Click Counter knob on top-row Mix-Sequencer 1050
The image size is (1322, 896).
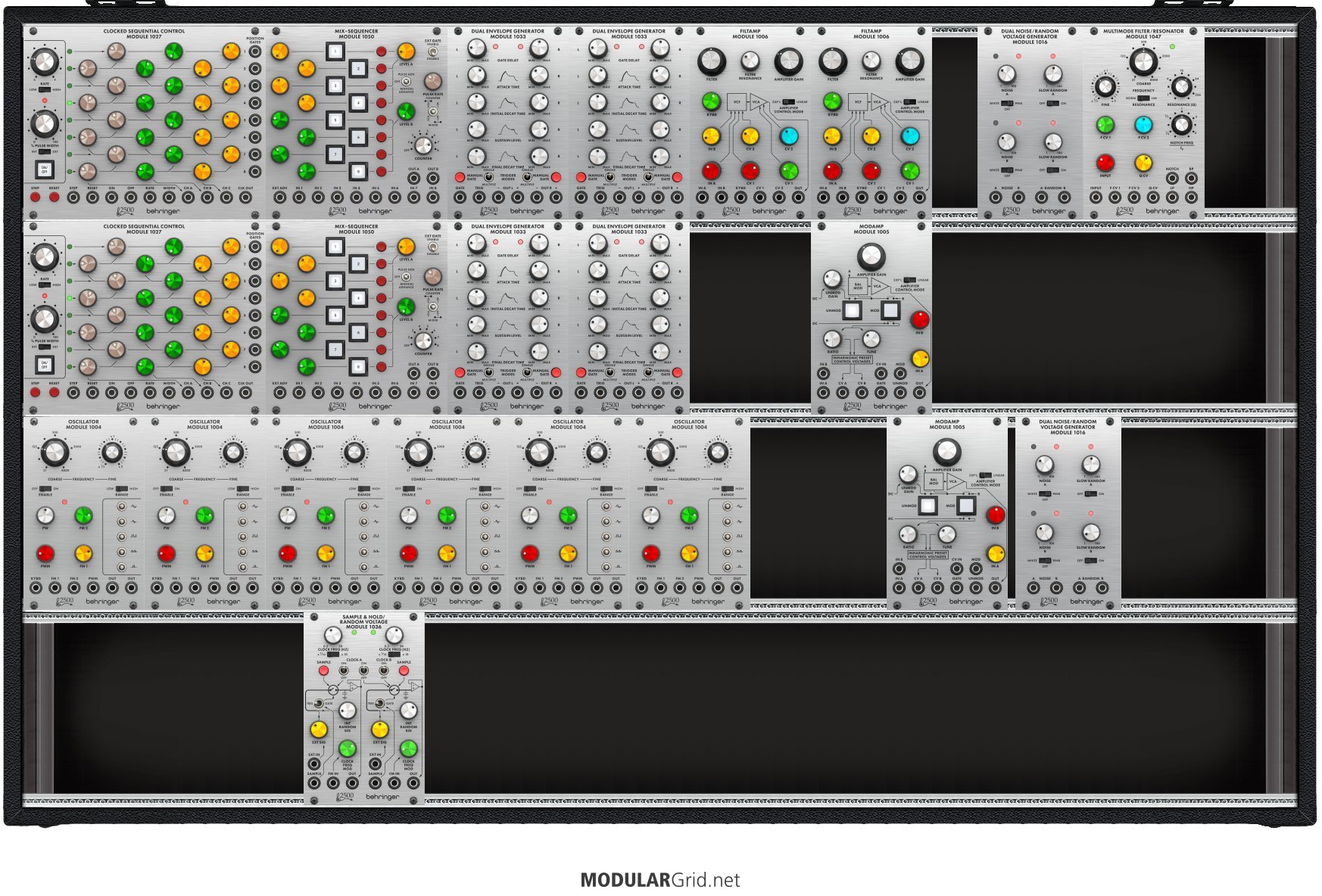(x=423, y=145)
